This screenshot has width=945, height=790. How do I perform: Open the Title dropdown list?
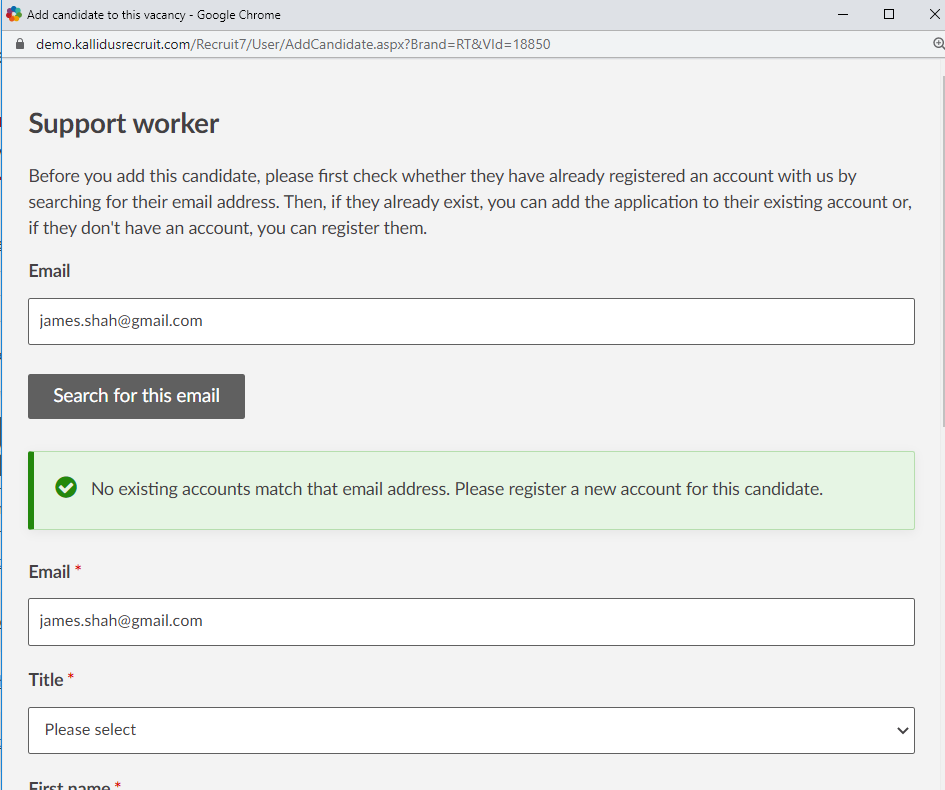pos(471,730)
